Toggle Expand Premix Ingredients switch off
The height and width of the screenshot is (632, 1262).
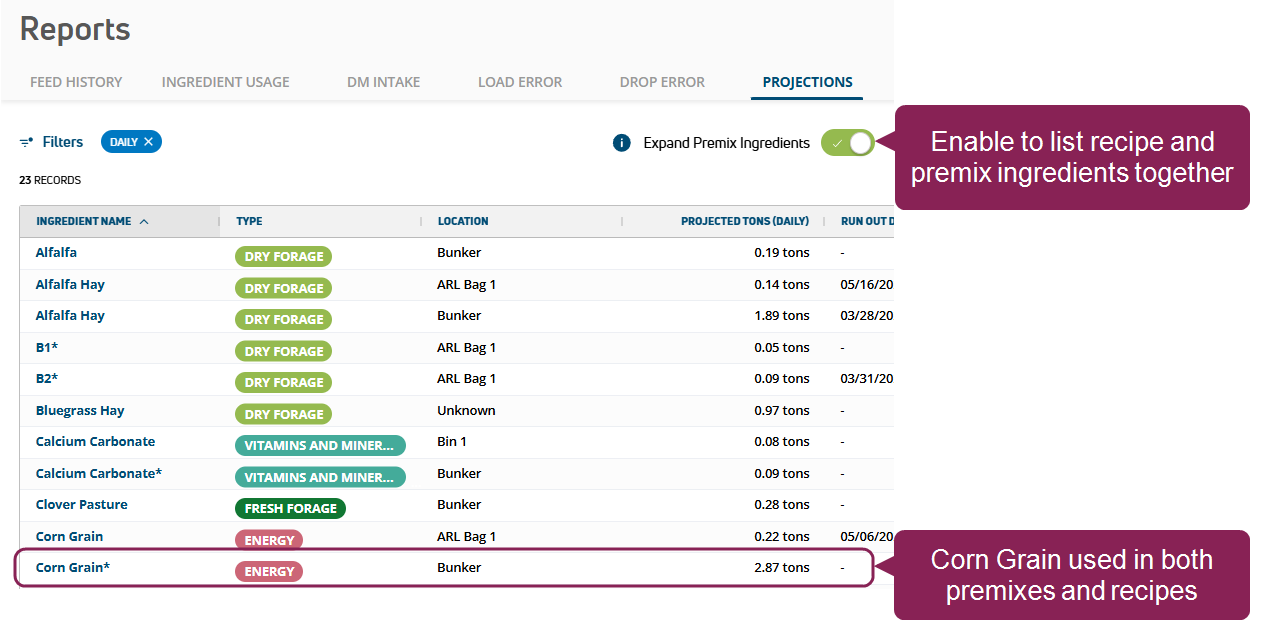pos(847,143)
